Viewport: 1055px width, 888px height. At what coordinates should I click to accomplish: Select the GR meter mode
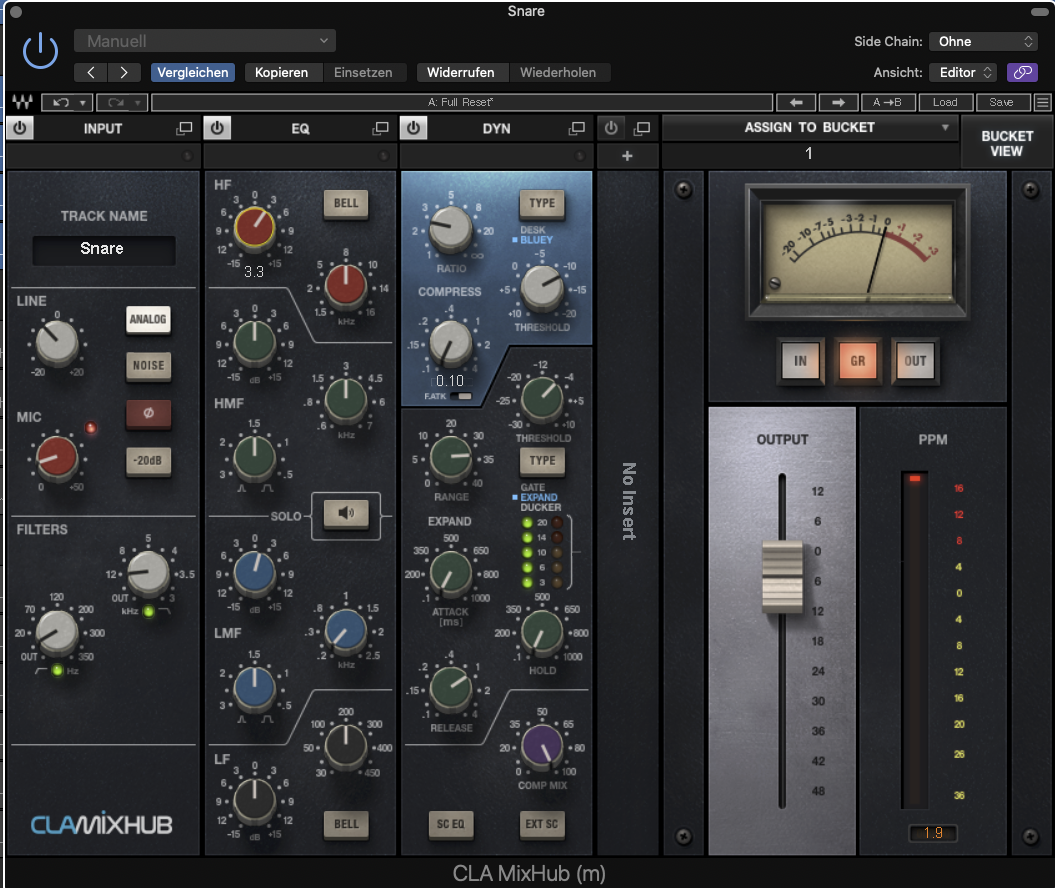tap(858, 361)
